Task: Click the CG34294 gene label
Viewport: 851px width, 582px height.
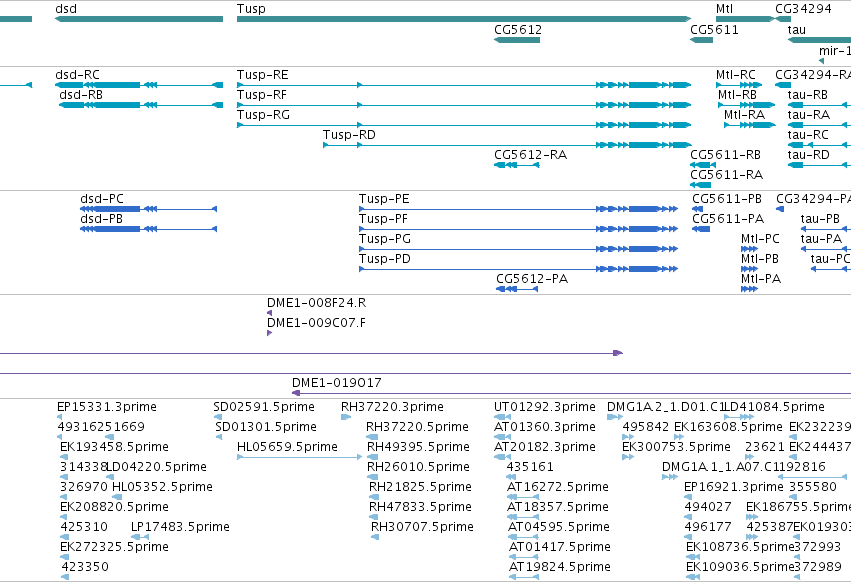Action: point(803,9)
